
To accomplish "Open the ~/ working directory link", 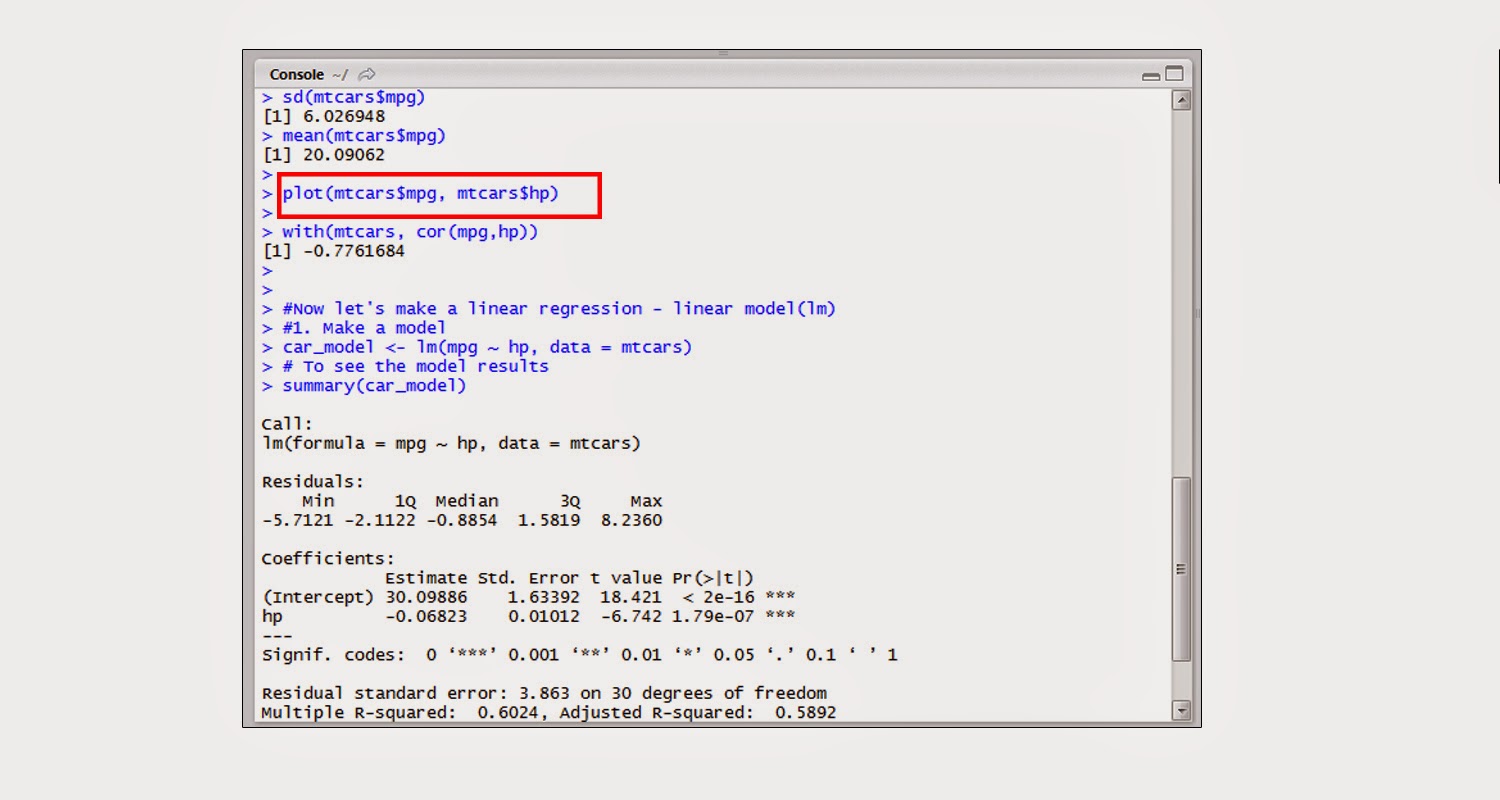I will click(x=338, y=74).
